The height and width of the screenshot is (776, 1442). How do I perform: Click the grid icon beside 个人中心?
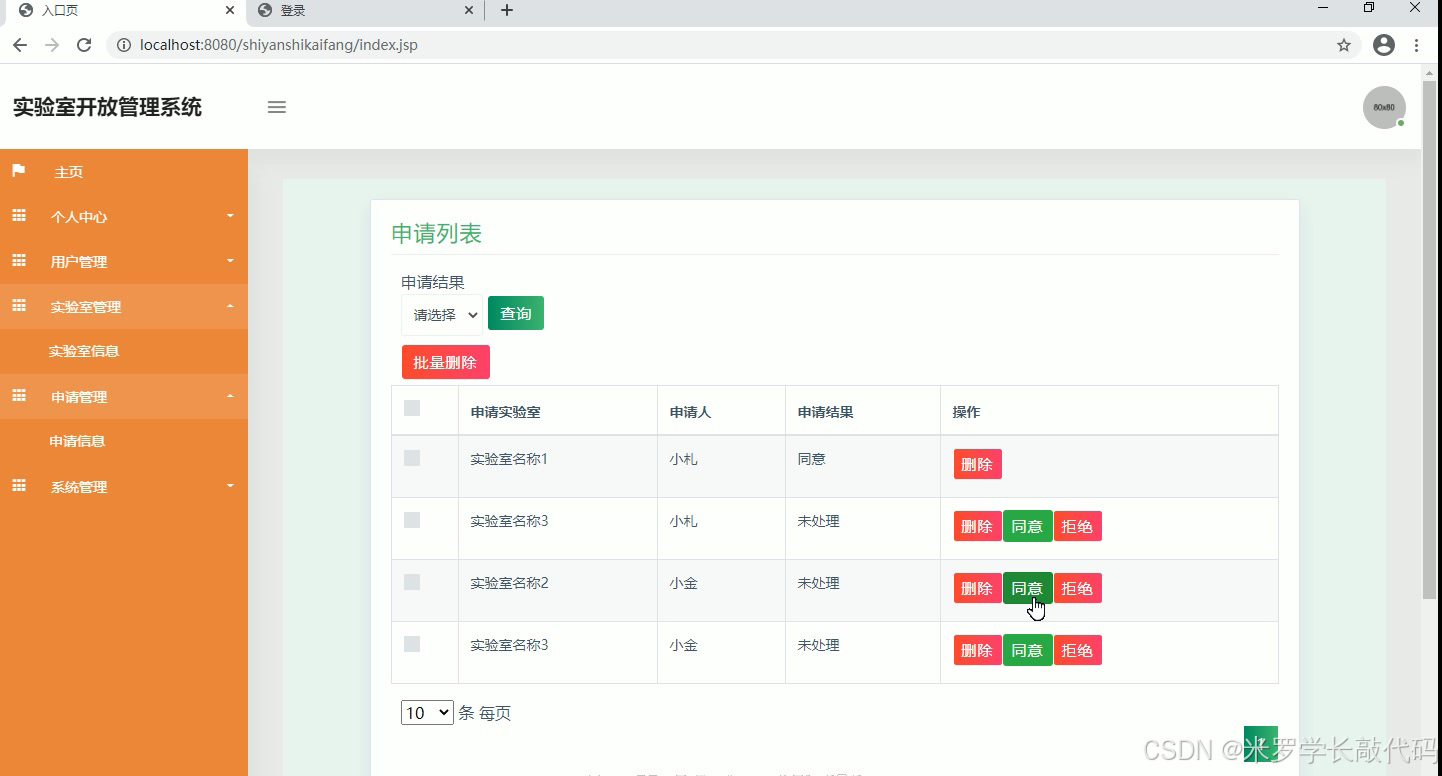[18, 215]
